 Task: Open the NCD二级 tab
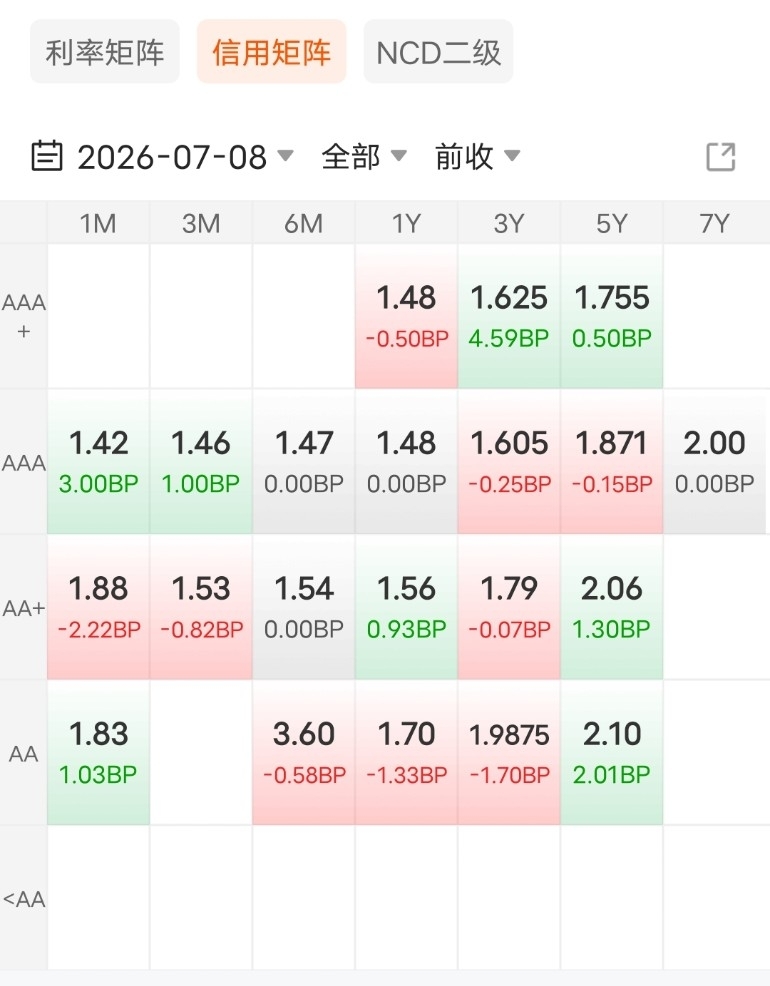438,52
